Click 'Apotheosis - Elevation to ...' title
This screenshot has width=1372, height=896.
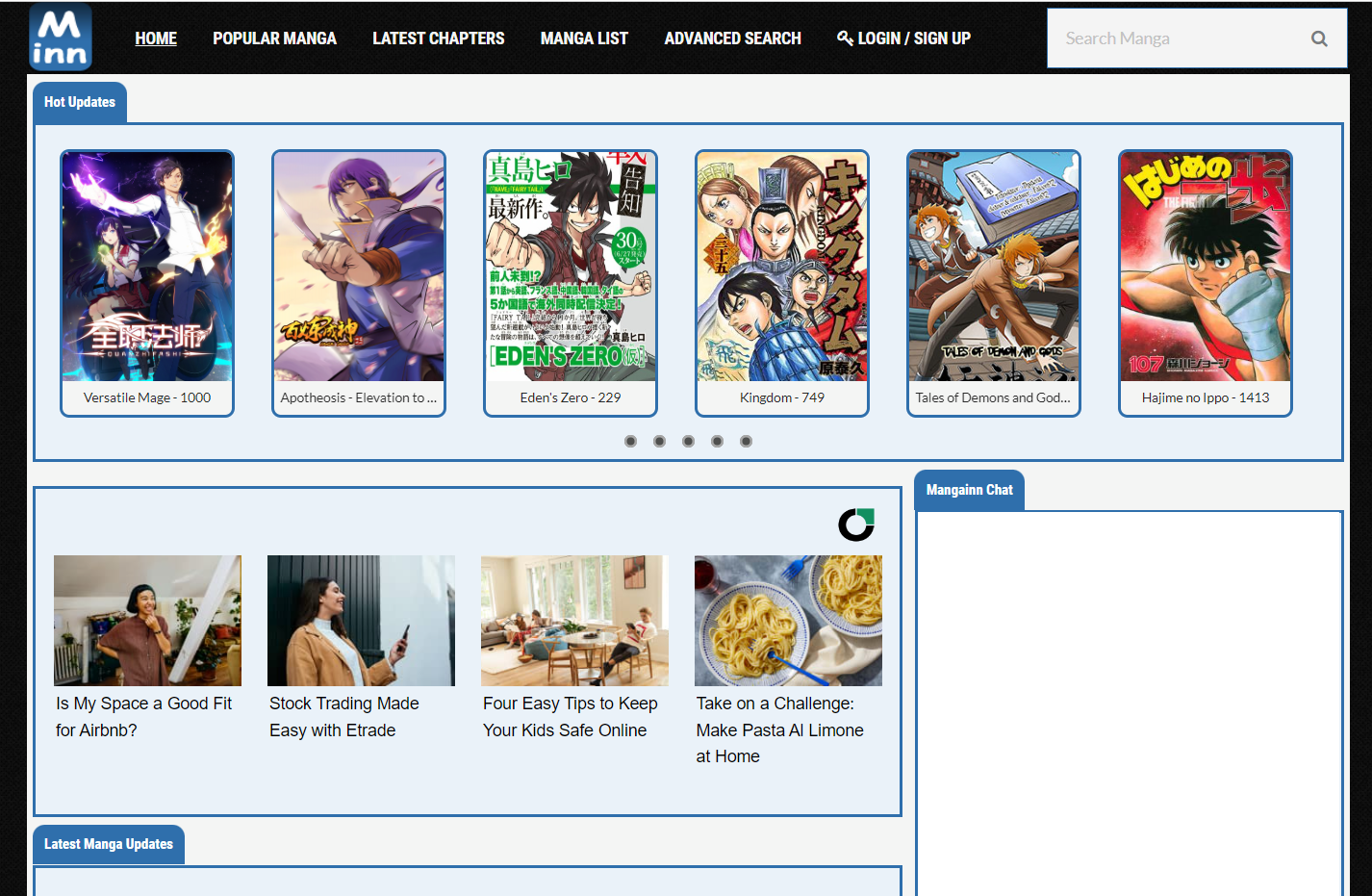pos(359,397)
